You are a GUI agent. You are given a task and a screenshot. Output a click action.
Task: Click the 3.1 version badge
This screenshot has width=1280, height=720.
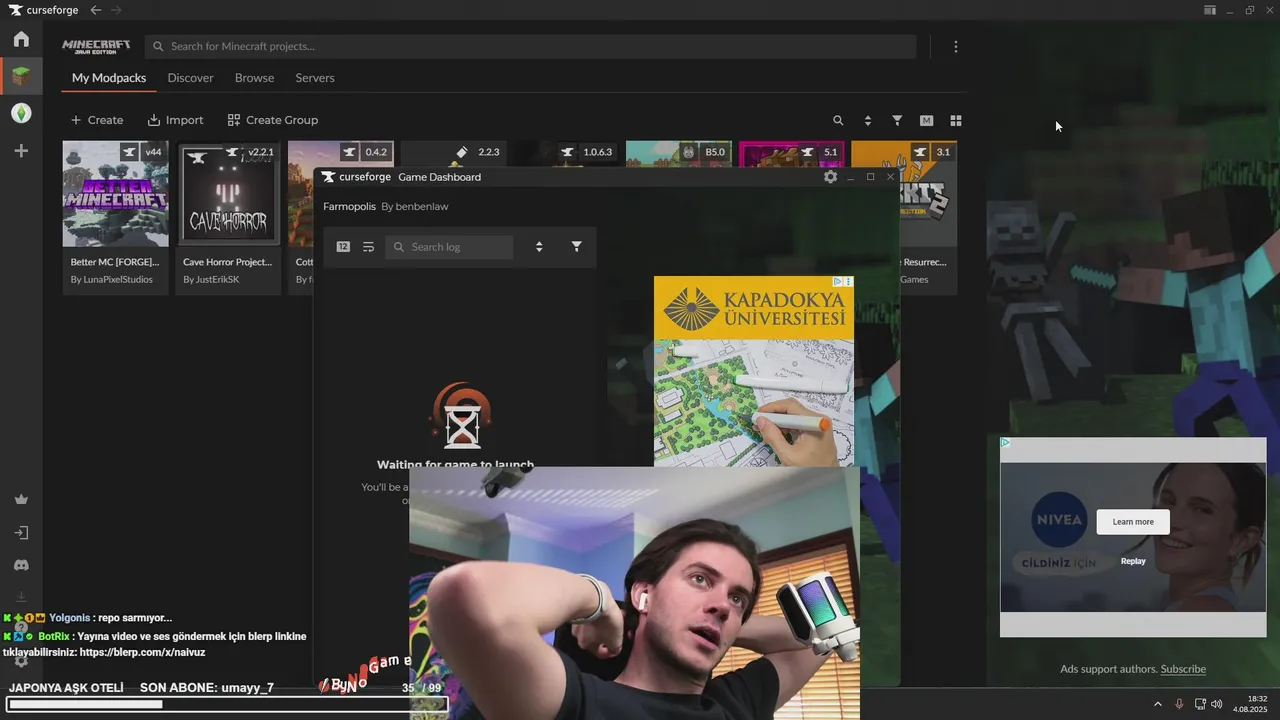pos(943,152)
